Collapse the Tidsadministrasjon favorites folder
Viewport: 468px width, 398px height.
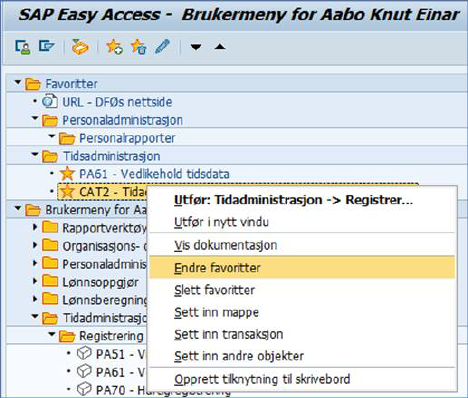point(35,154)
